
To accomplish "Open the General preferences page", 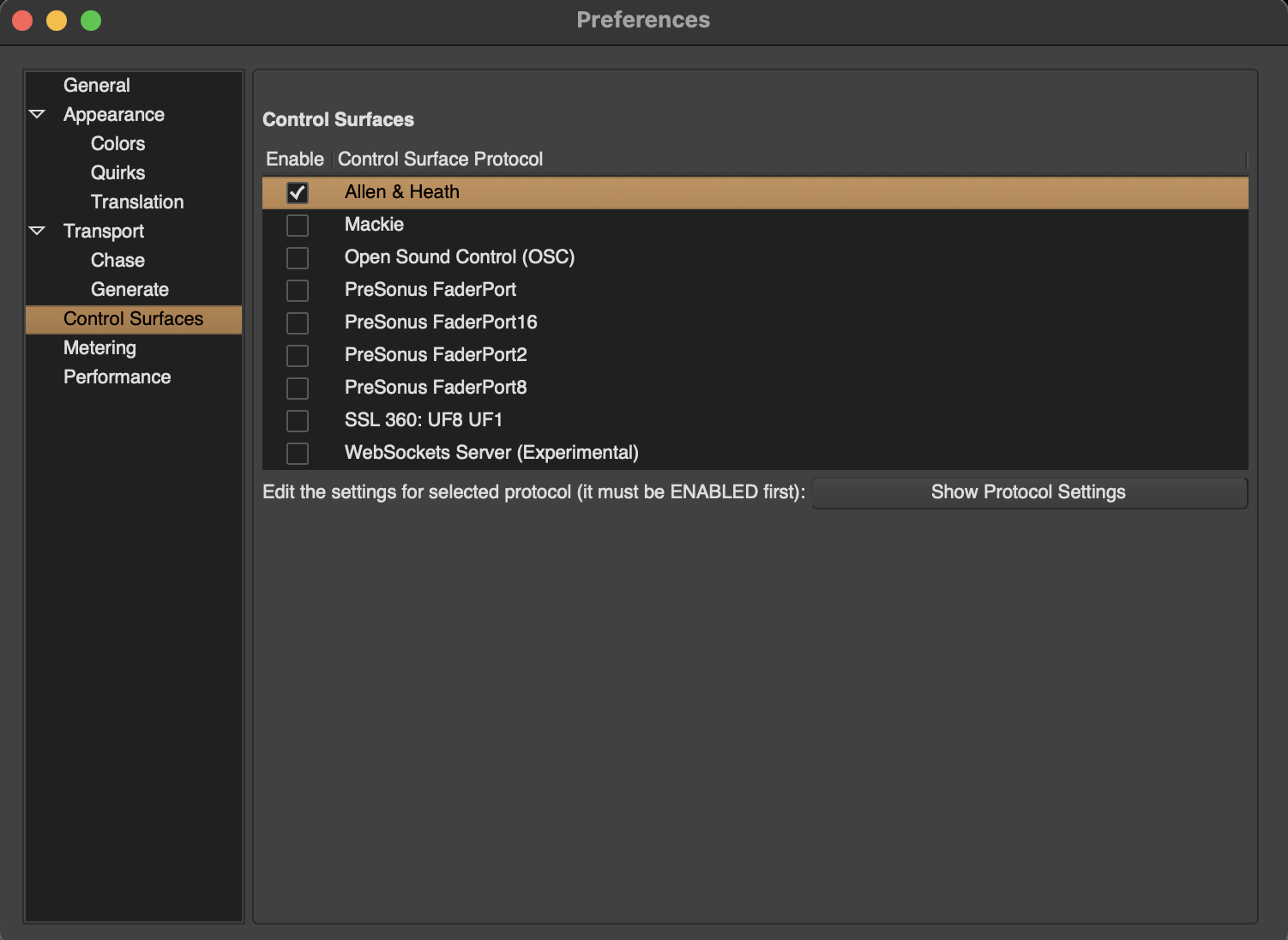I will coord(97,86).
